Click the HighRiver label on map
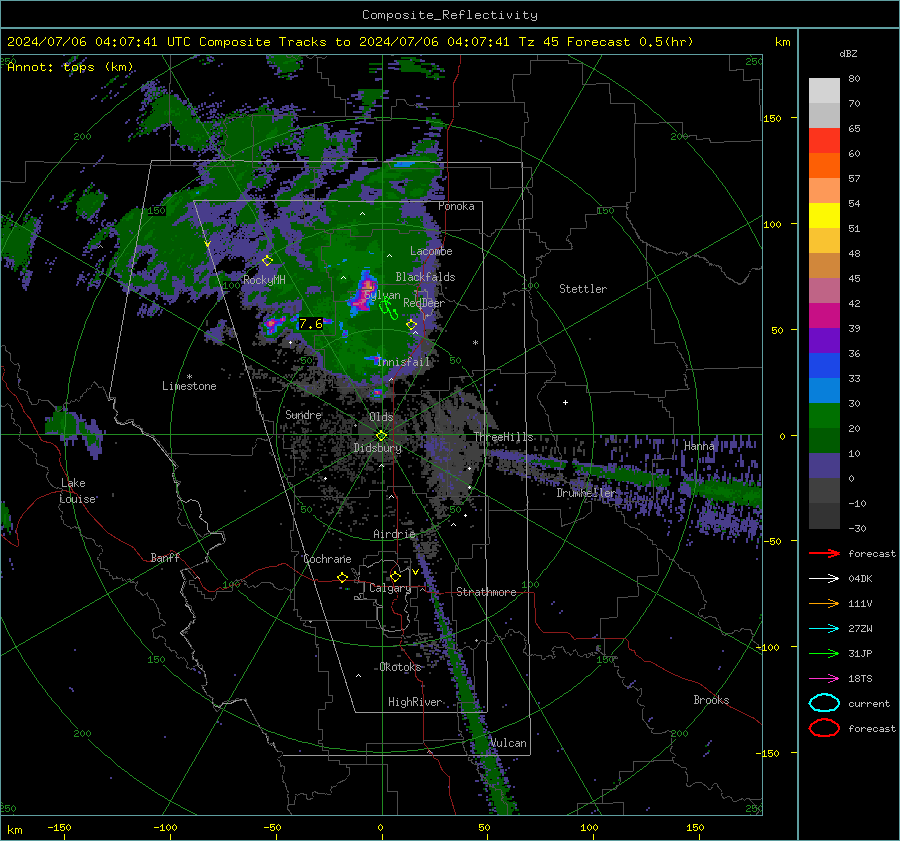The width and height of the screenshot is (900, 841). tap(414, 702)
